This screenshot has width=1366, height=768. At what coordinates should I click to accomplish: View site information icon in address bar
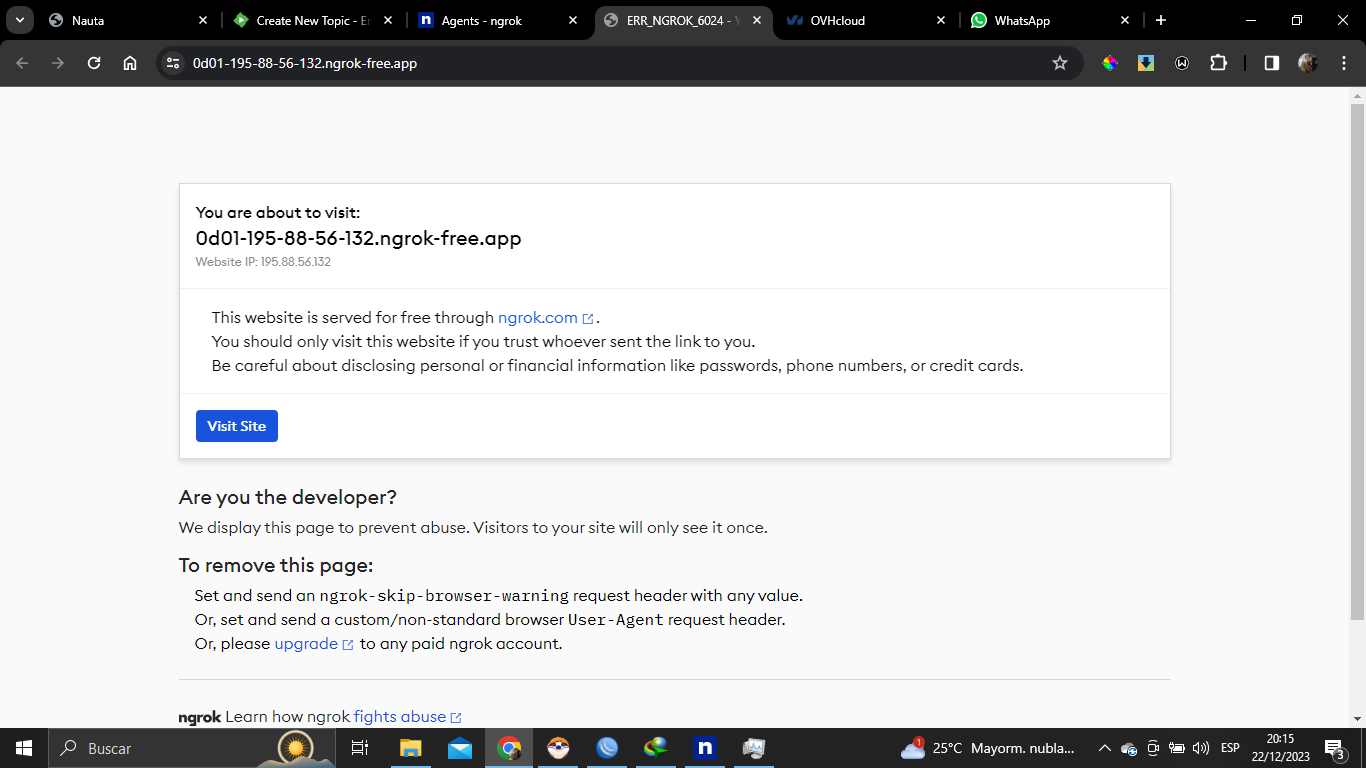click(x=174, y=63)
